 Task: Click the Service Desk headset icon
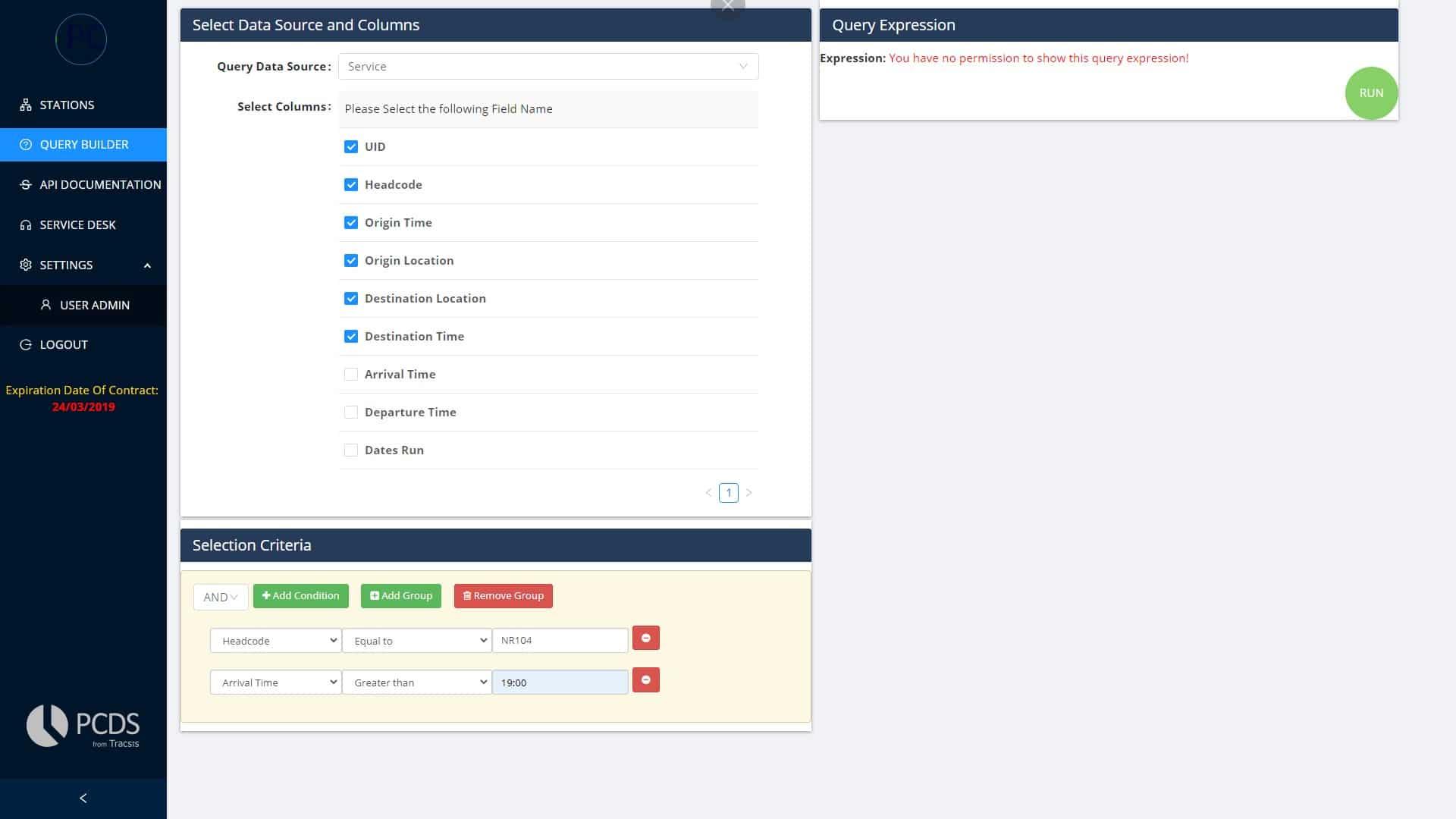point(26,224)
